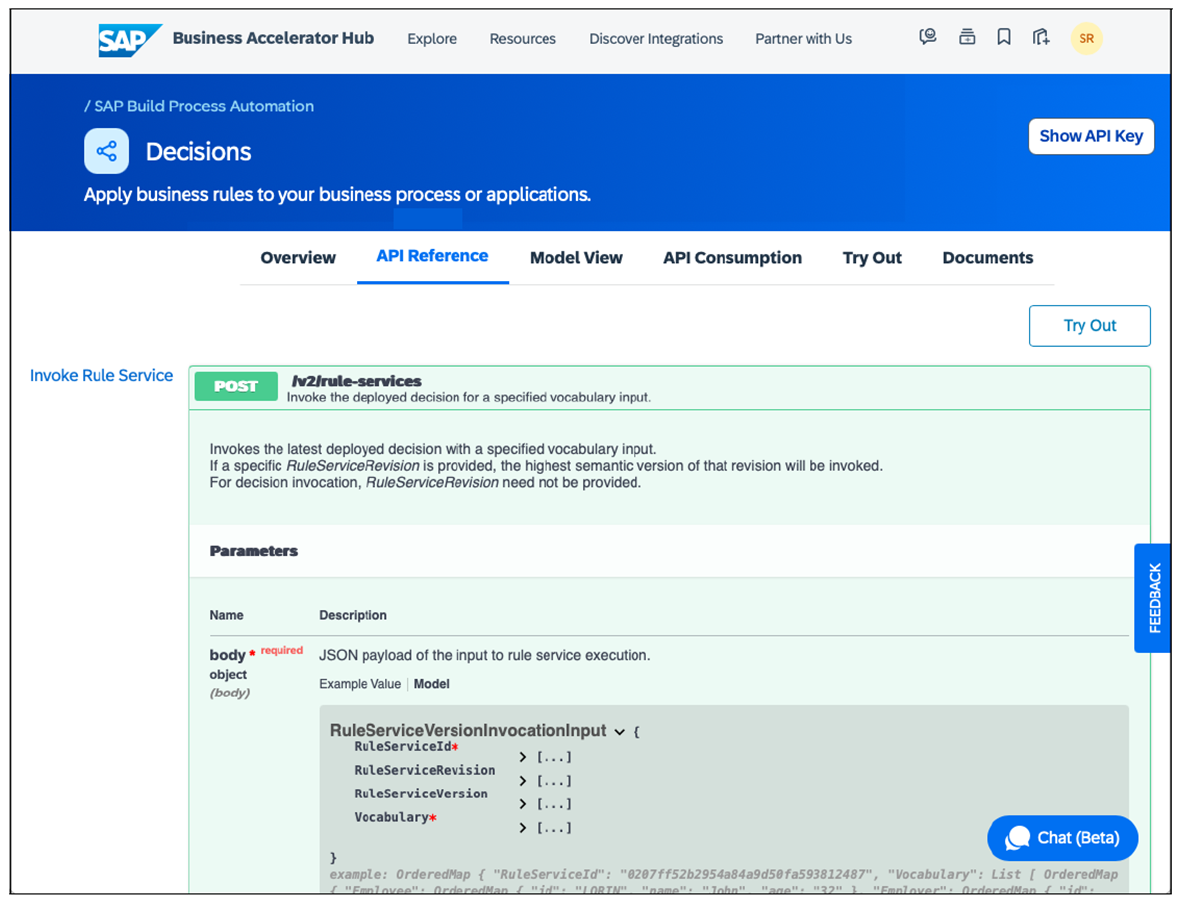Open the Chat (Beta) bubble
Screen dimensions: 1182x898
pos(1062,838)
